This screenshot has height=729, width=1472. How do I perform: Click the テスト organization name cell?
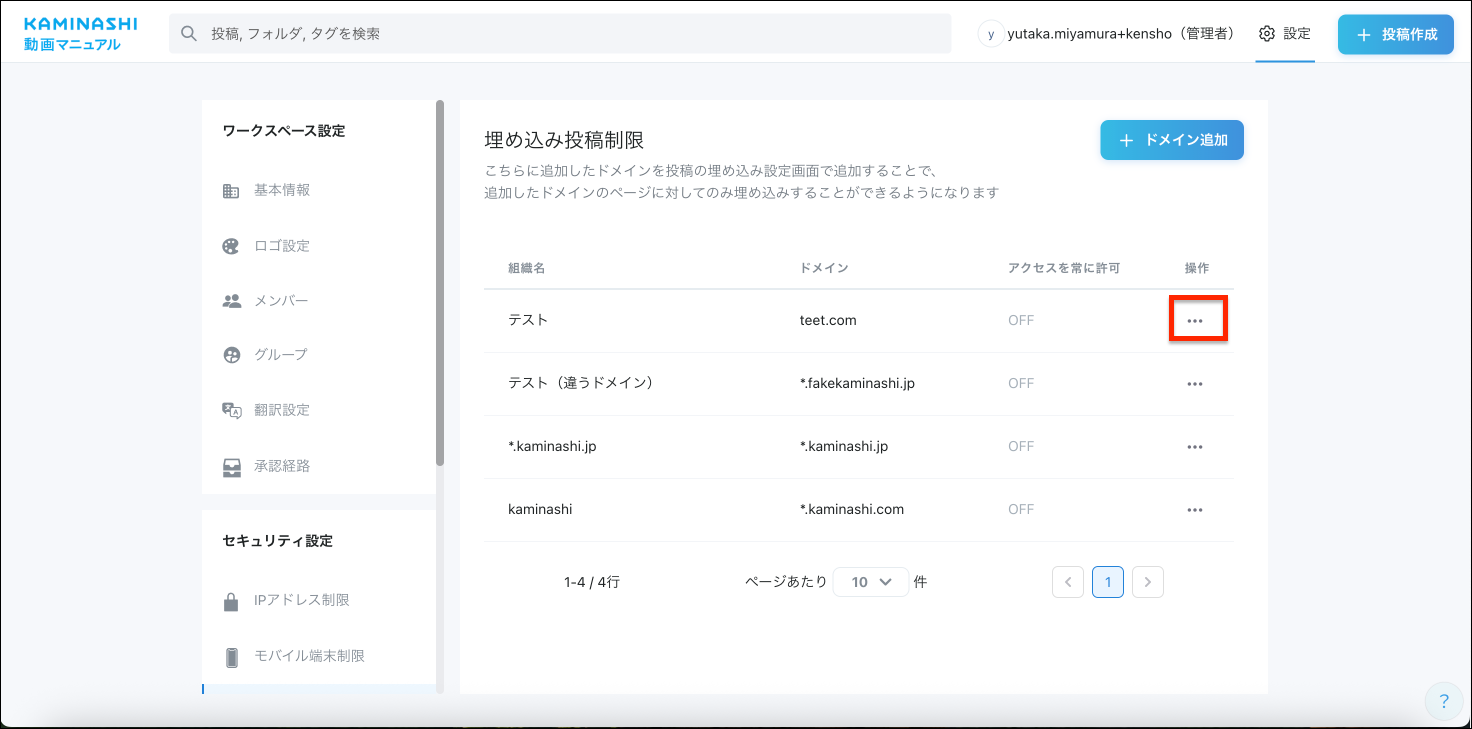[528, 321]
